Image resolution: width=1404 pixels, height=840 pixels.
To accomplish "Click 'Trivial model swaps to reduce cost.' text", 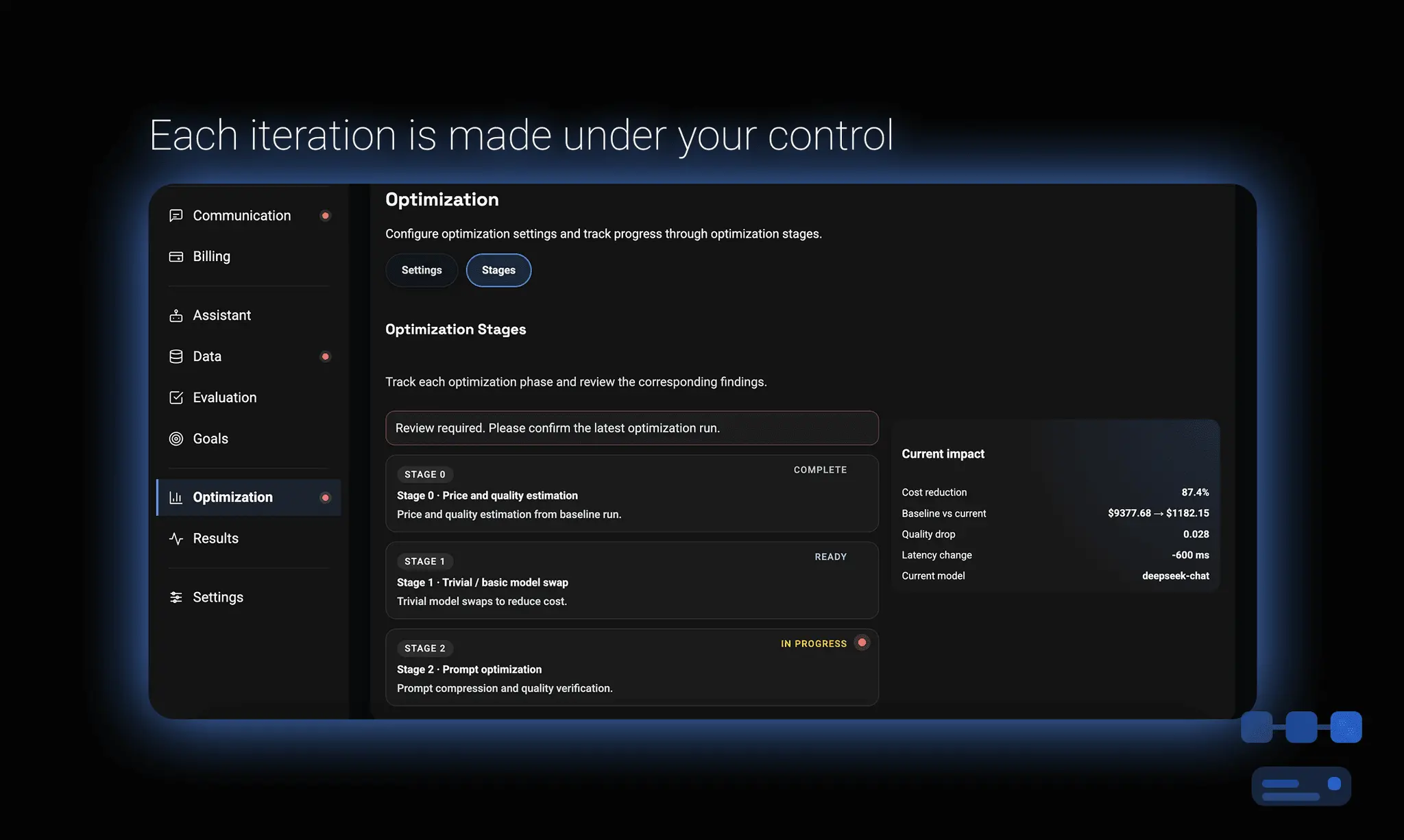I will click(482, 602).
